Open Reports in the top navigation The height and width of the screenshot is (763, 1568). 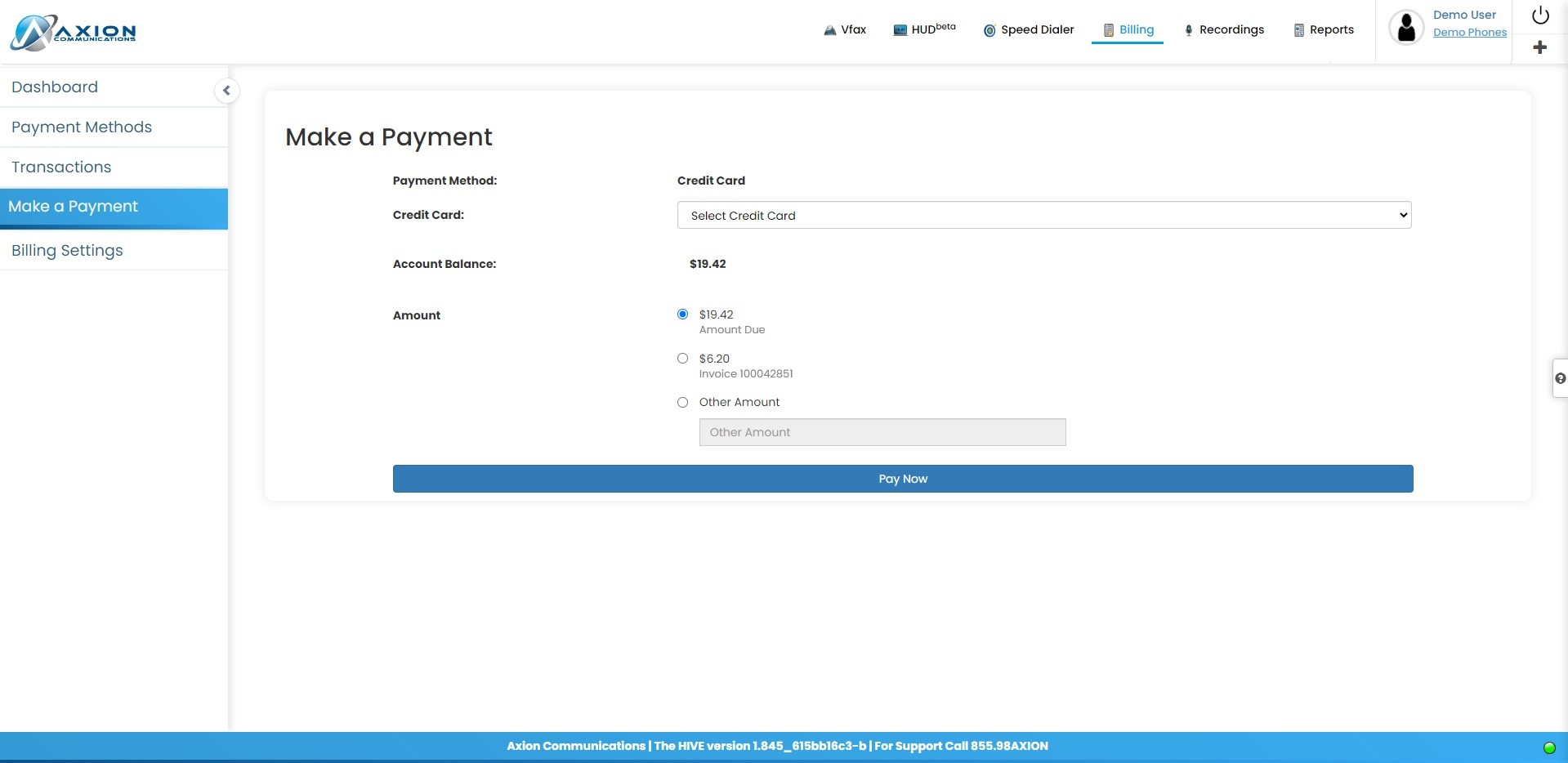tap(1324, 29)
